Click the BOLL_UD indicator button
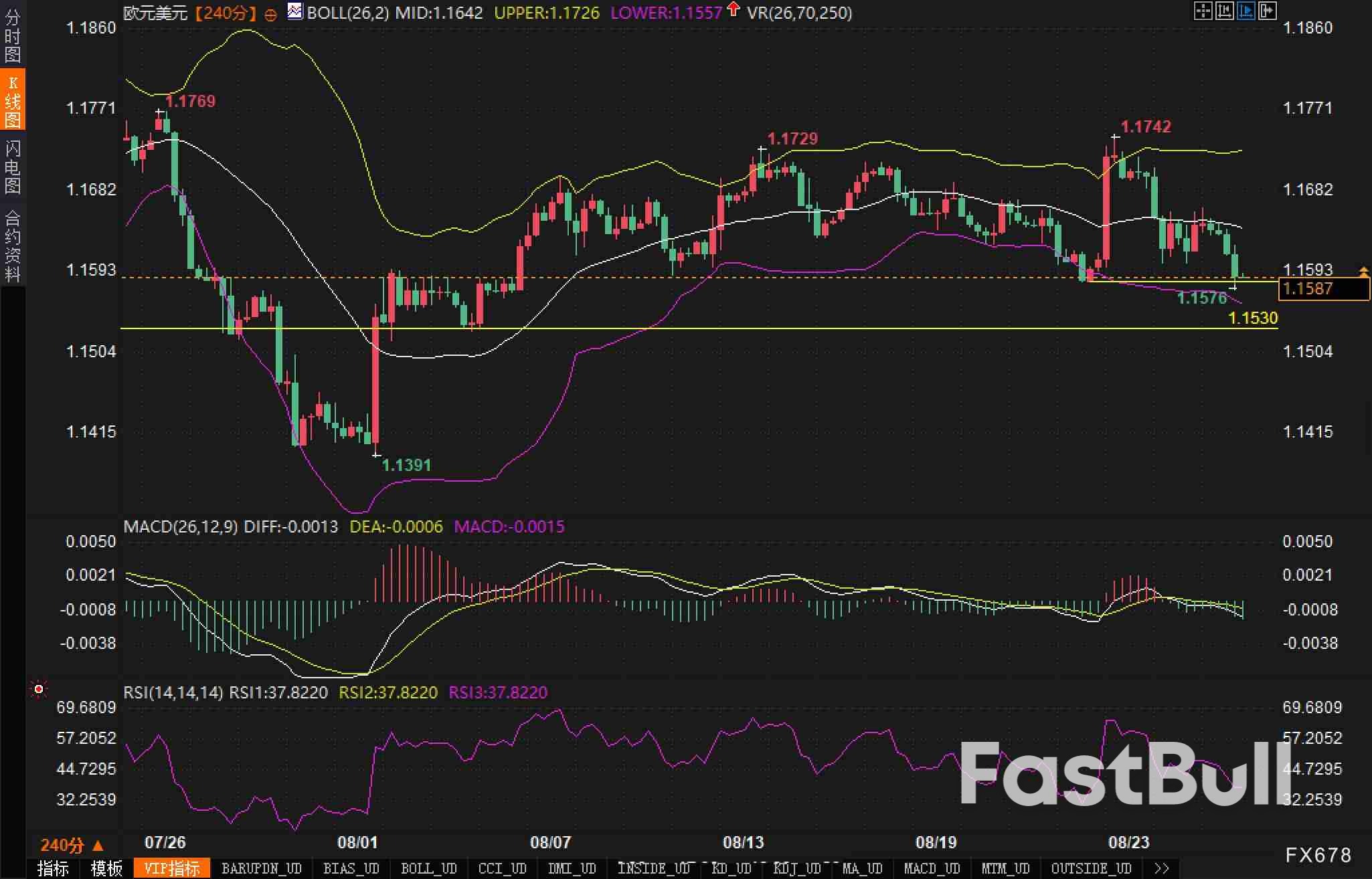The width and height of the screenshot is (1372, 879). click(428, 868)
